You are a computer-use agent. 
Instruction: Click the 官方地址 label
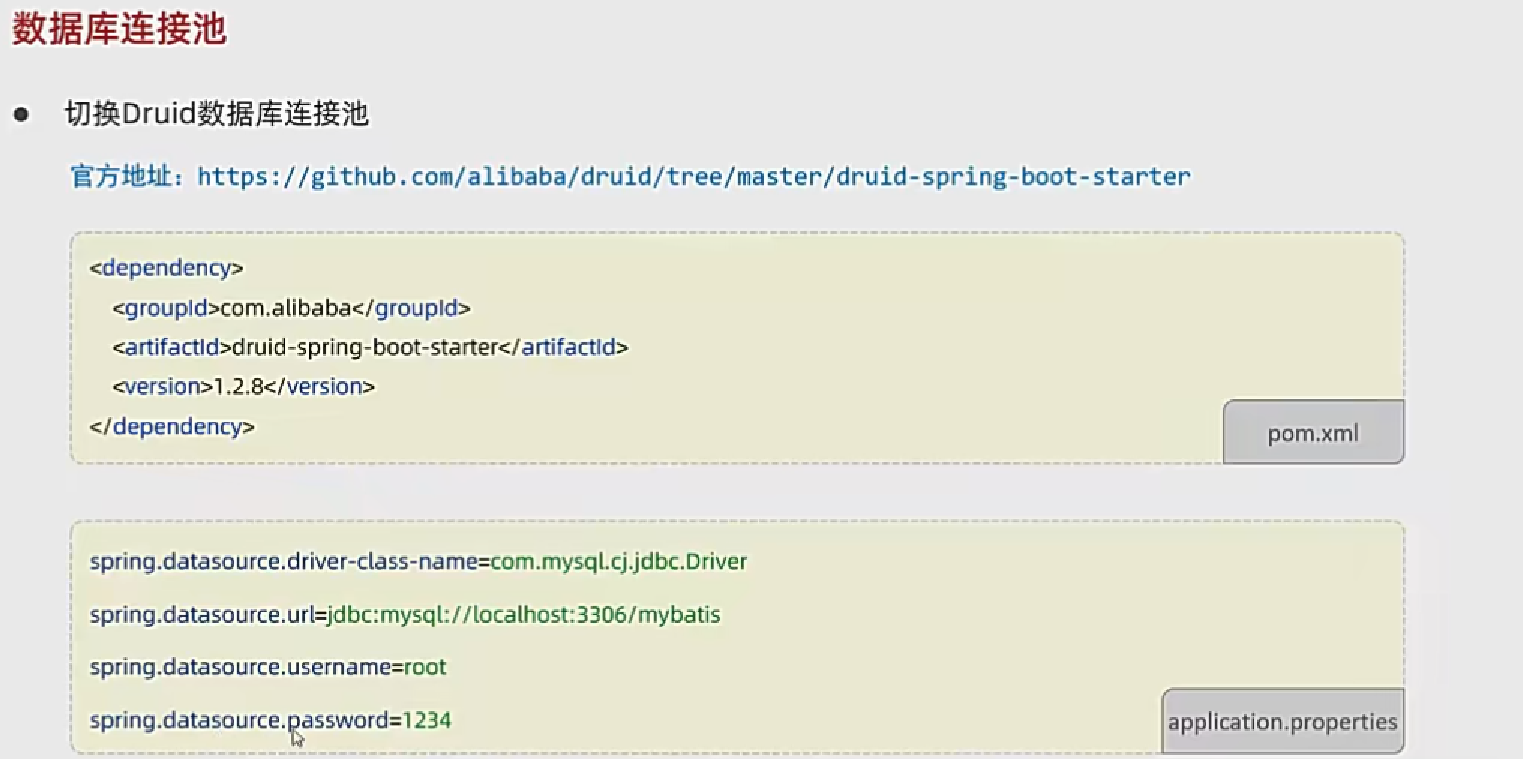click(127, 177)
